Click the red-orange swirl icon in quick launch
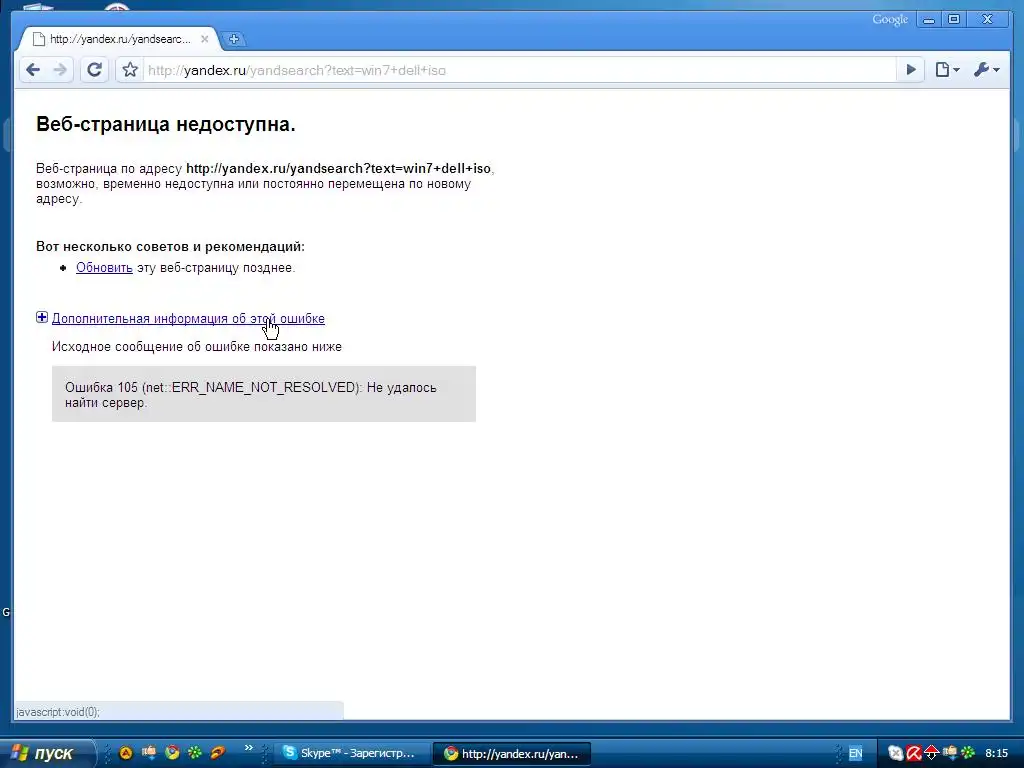 tap(217, 753)
